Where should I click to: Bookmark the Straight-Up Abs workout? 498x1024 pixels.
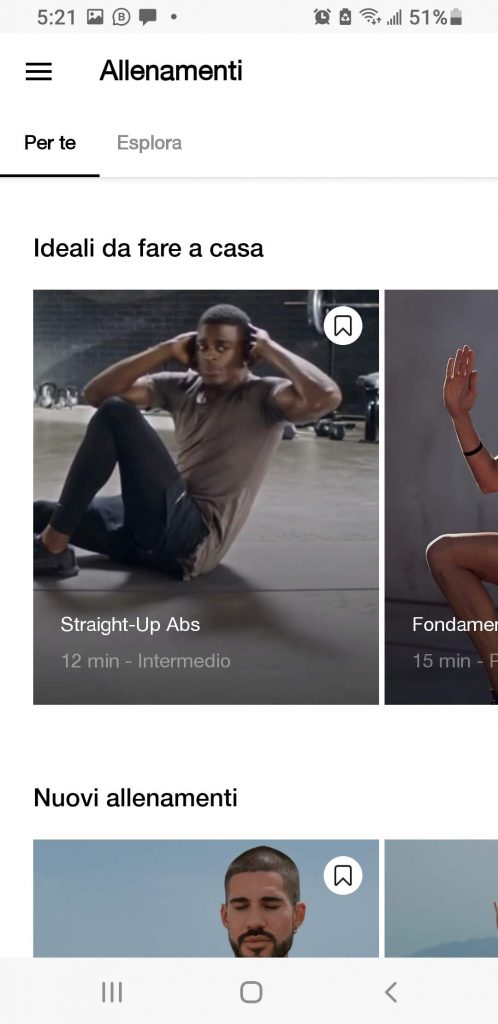click(x=343, y=325)
